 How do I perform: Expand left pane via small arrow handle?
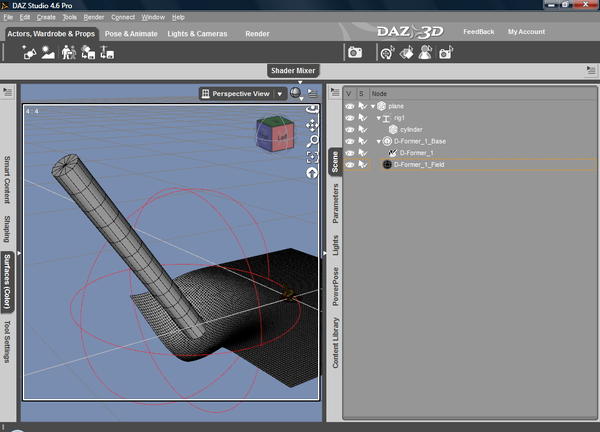[19, 253]
